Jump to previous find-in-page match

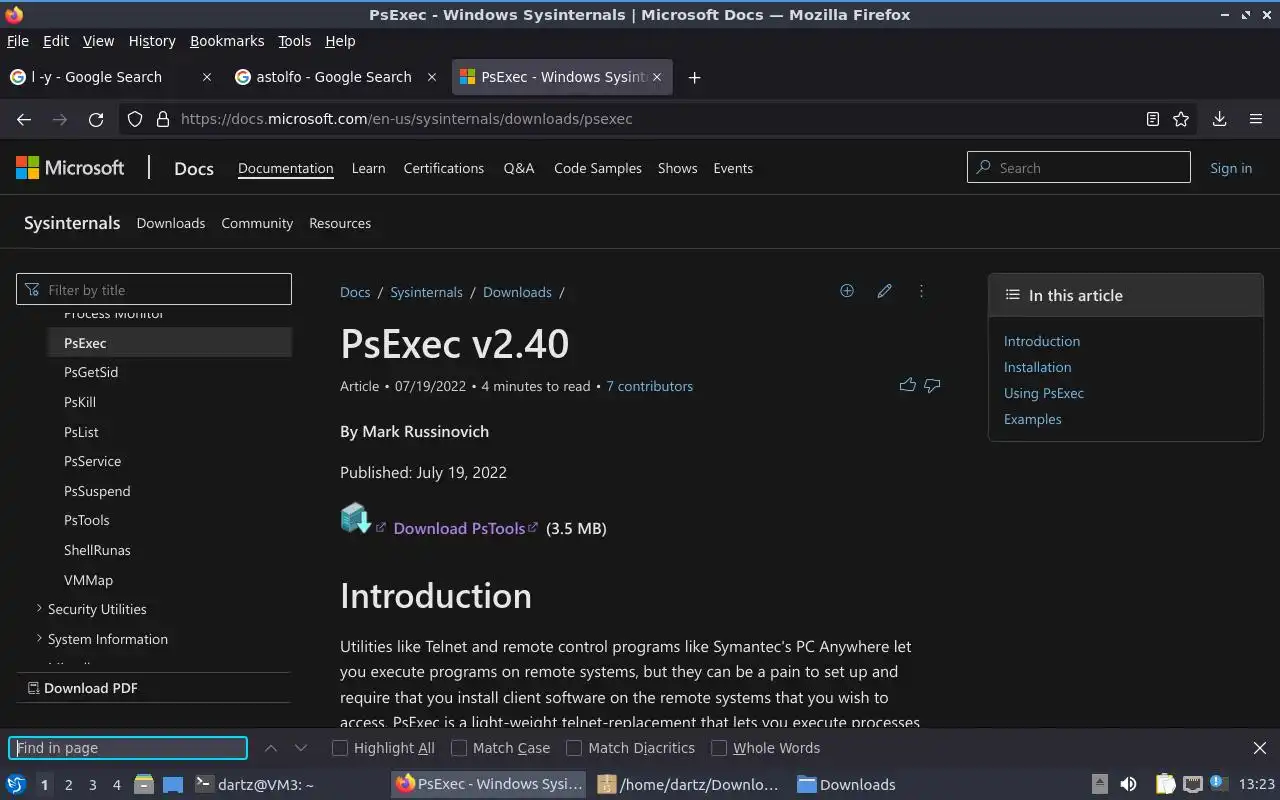pyautogui.click(x=271, y=748)
